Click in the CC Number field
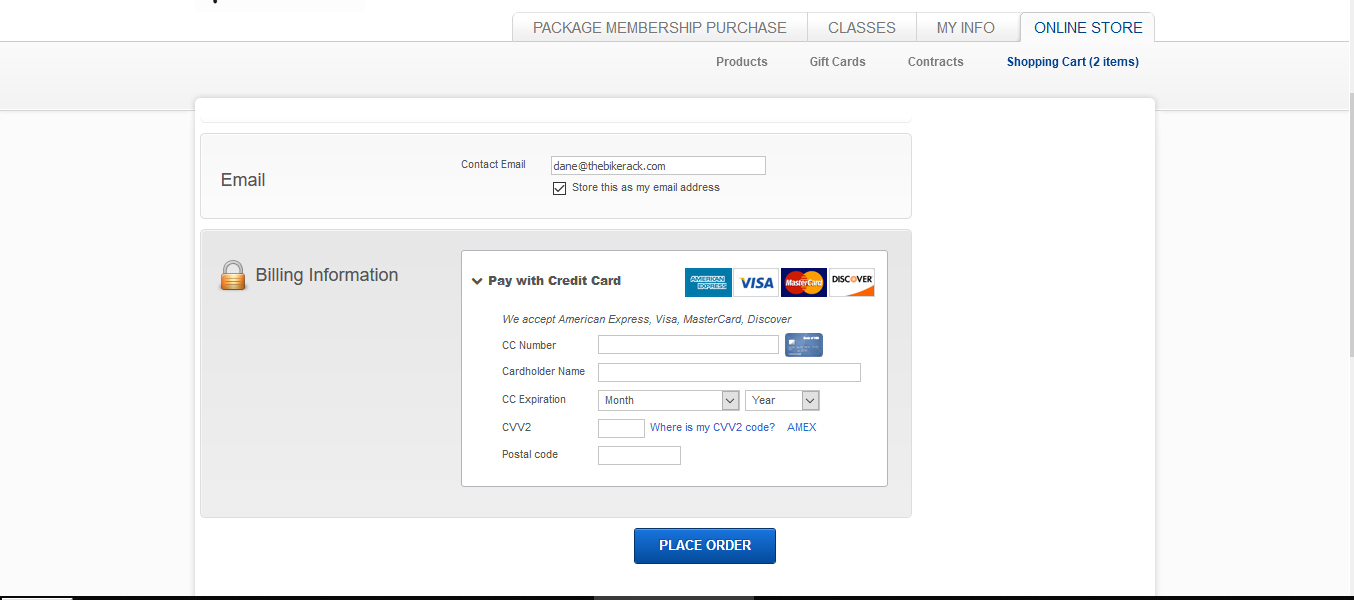Viewport: 1354px width, 600px height. 688,345
